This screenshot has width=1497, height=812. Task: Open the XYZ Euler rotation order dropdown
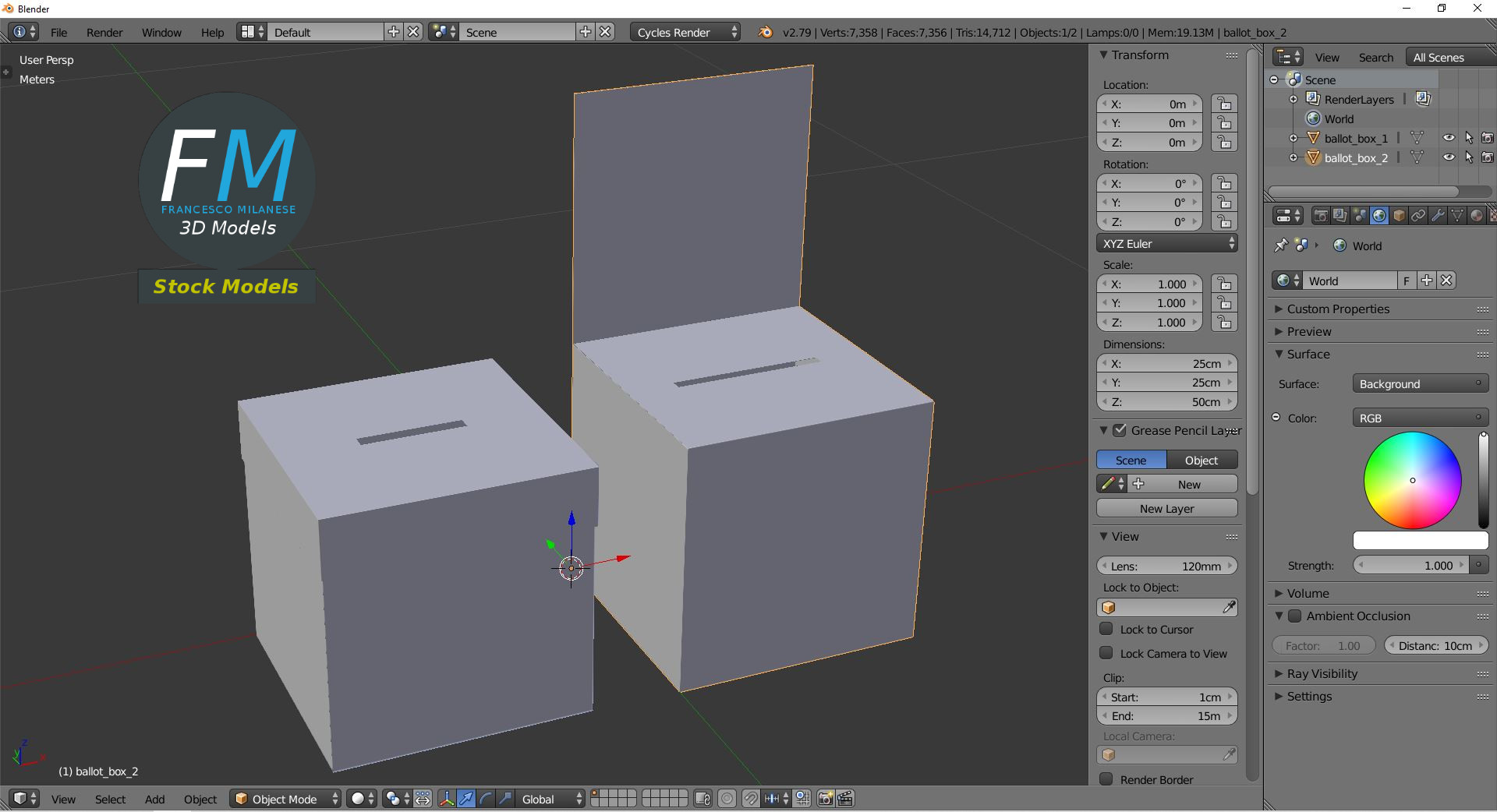click(x=1166, y=243)
